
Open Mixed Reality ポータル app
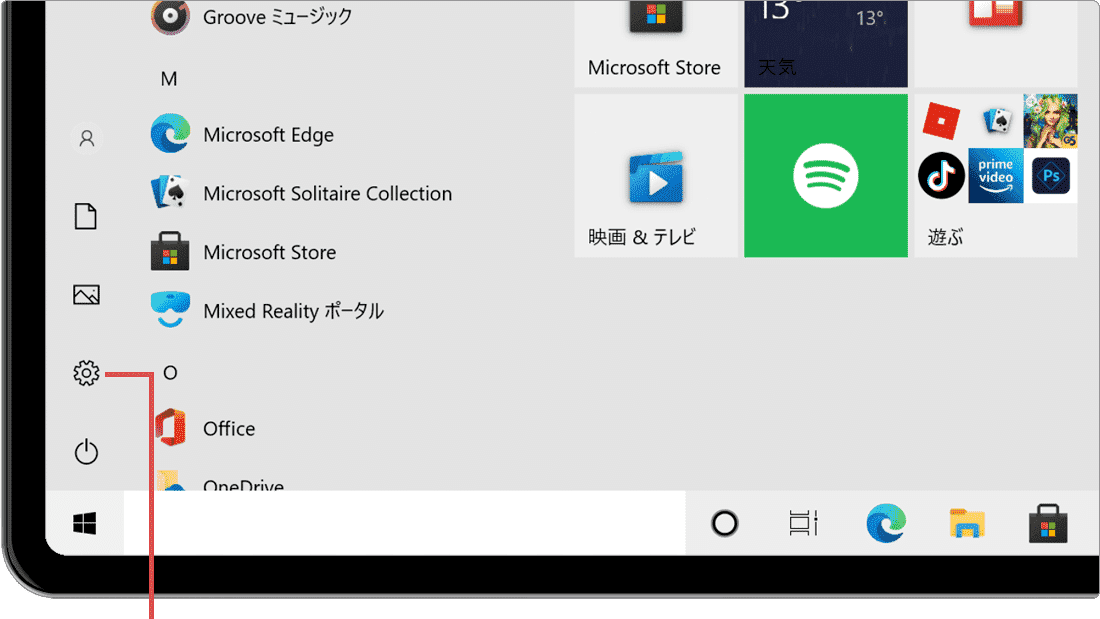tap(267, 311)
